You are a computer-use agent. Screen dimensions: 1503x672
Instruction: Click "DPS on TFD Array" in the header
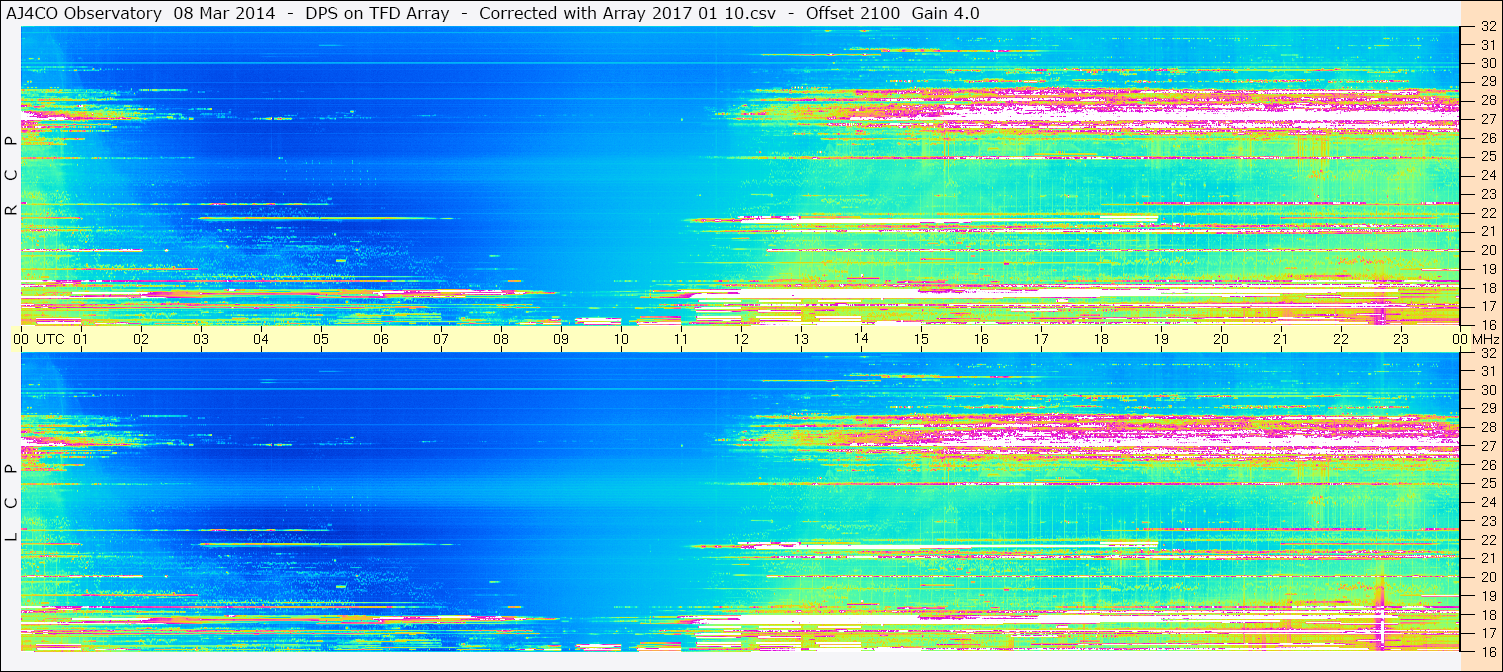(x=377, y=13)
